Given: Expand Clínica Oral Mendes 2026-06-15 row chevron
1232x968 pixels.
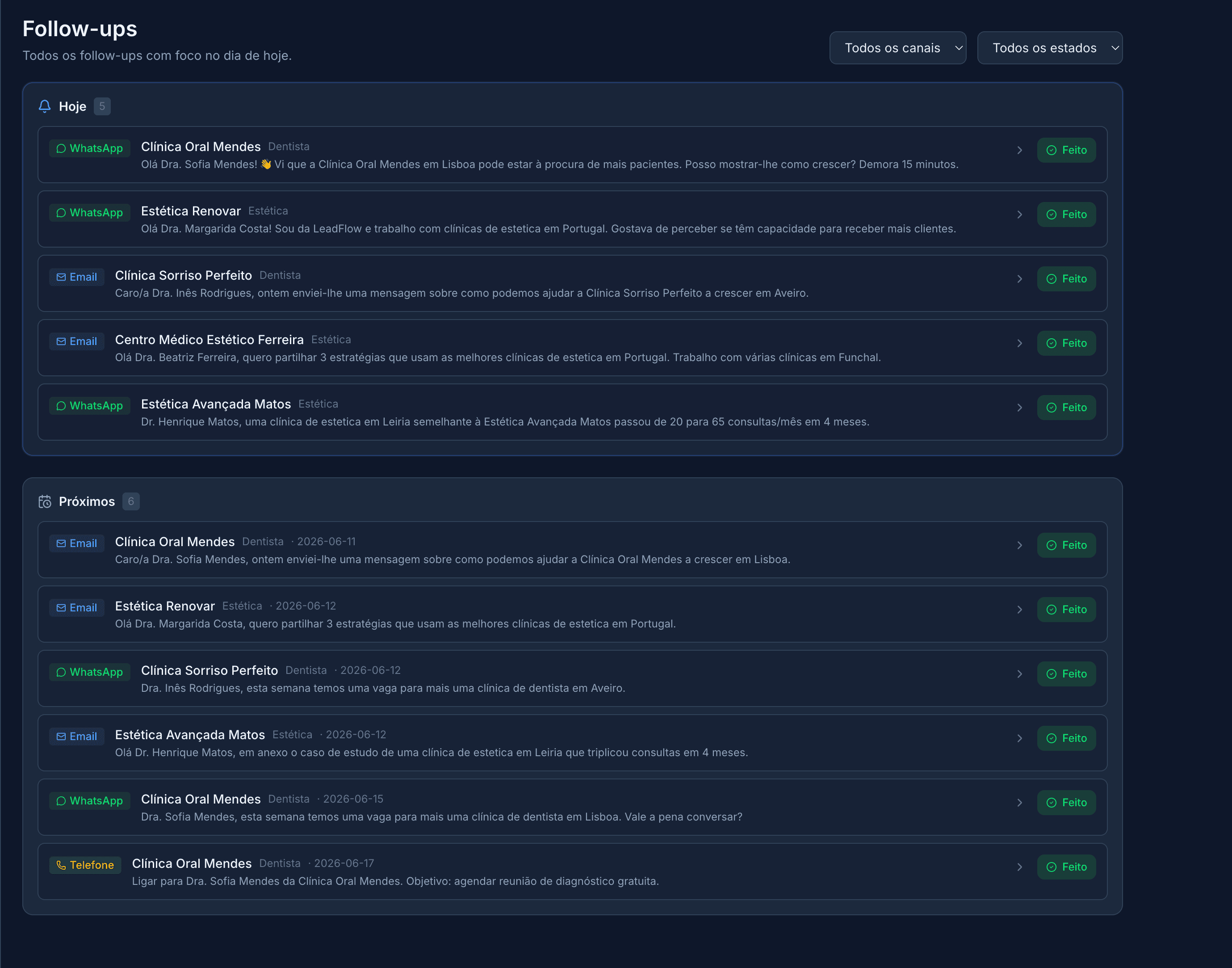Looking at the screenshot, I should tap(1019, 803).
